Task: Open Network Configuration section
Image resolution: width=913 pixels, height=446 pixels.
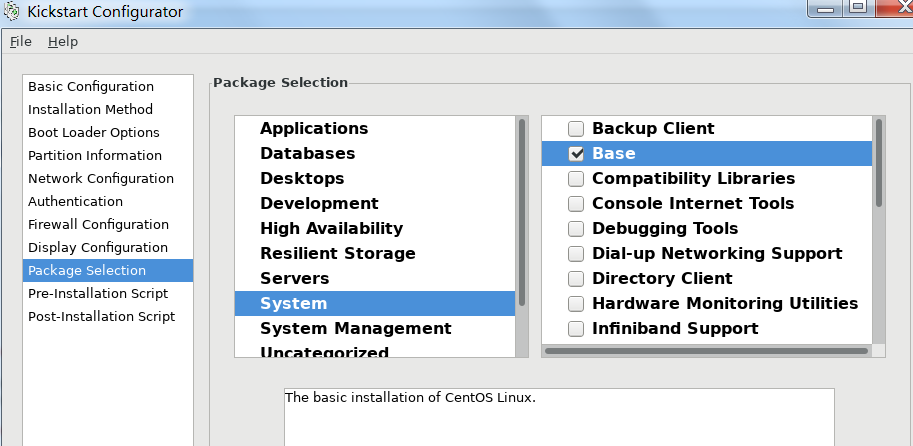Action: tap(101, 179)
